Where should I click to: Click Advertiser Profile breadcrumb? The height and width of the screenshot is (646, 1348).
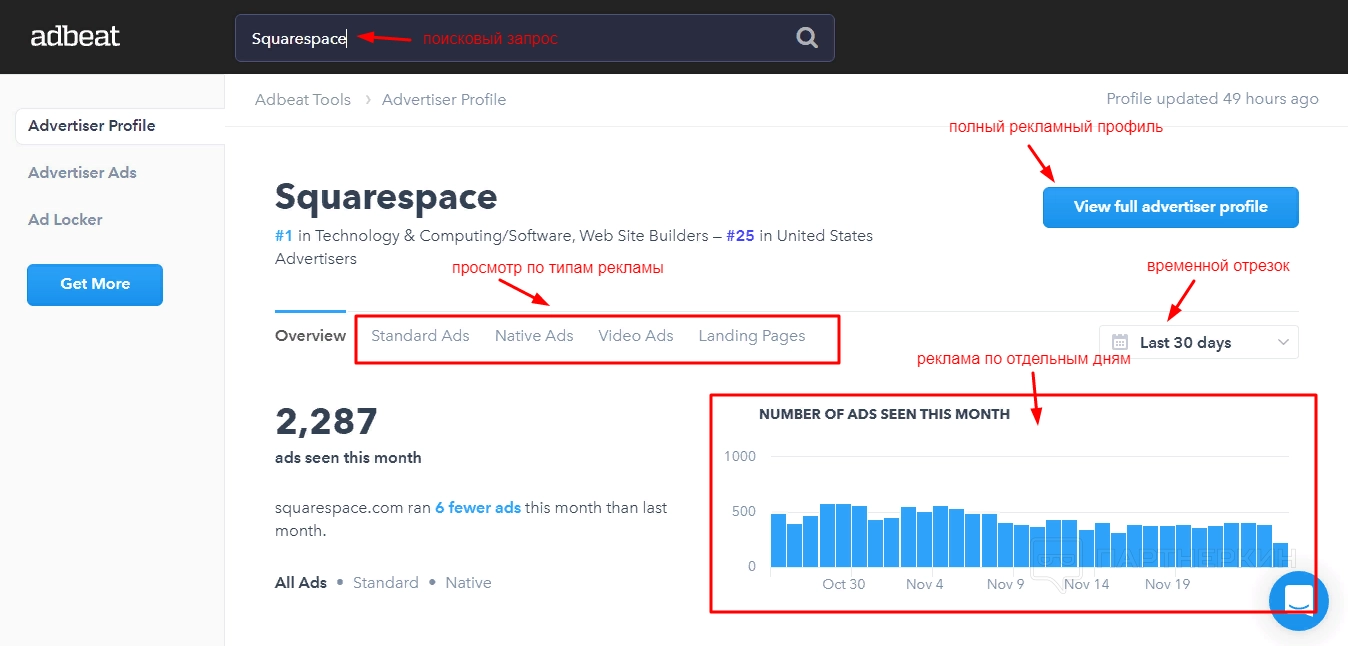click(444, 100)
